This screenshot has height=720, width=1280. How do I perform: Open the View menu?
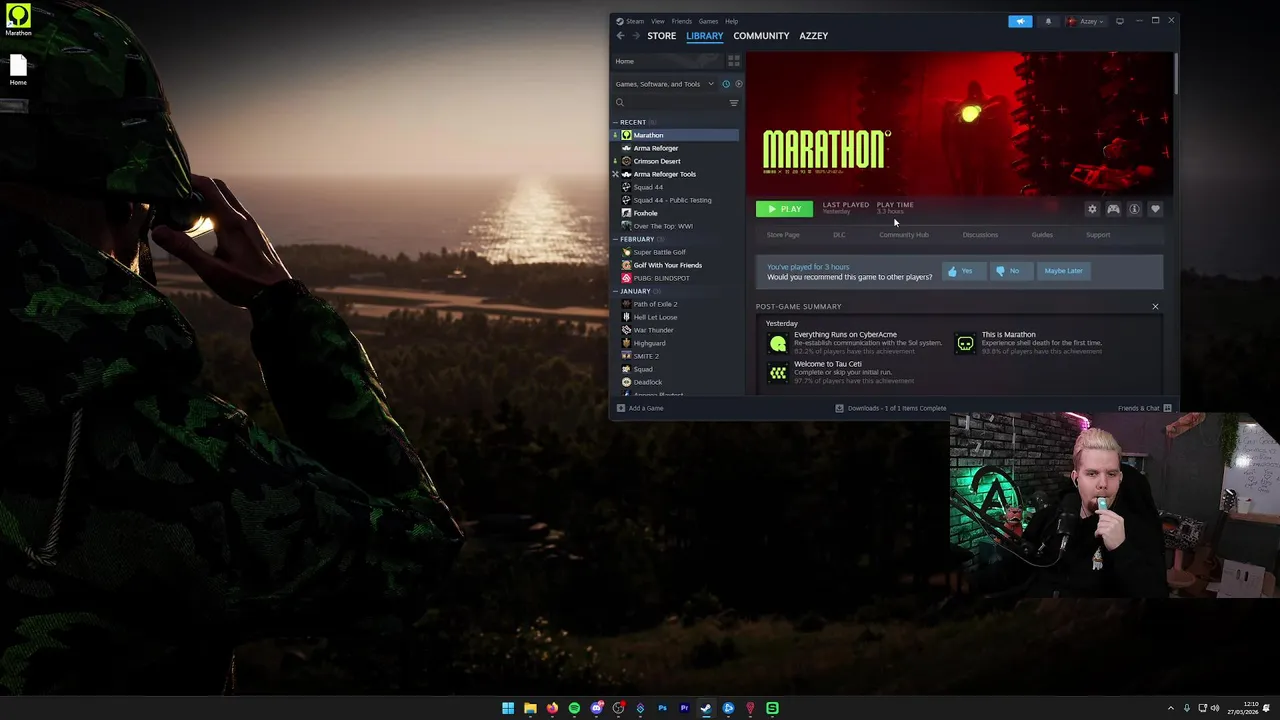tap(657, 21)
